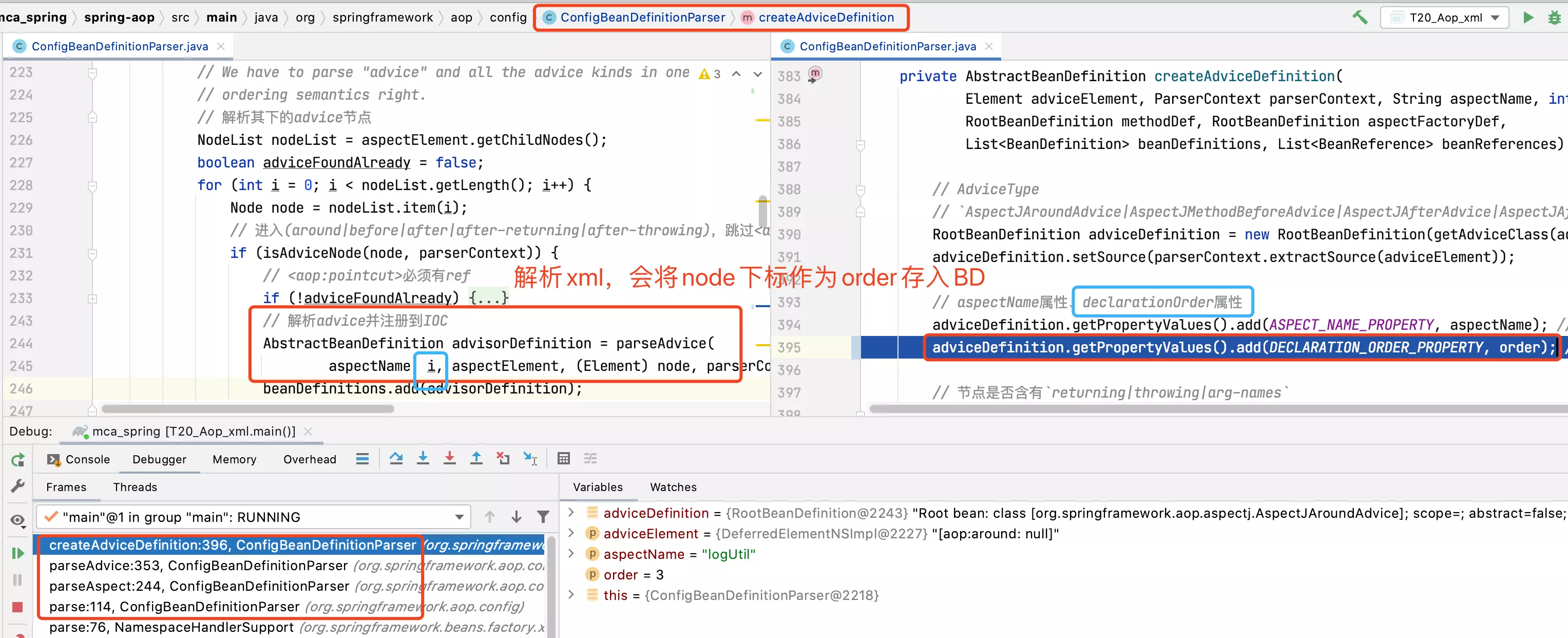The width and height of the screenshot is (1568, 638).
Task: Click the Step Out icon
Action: [x=476, y=458]
